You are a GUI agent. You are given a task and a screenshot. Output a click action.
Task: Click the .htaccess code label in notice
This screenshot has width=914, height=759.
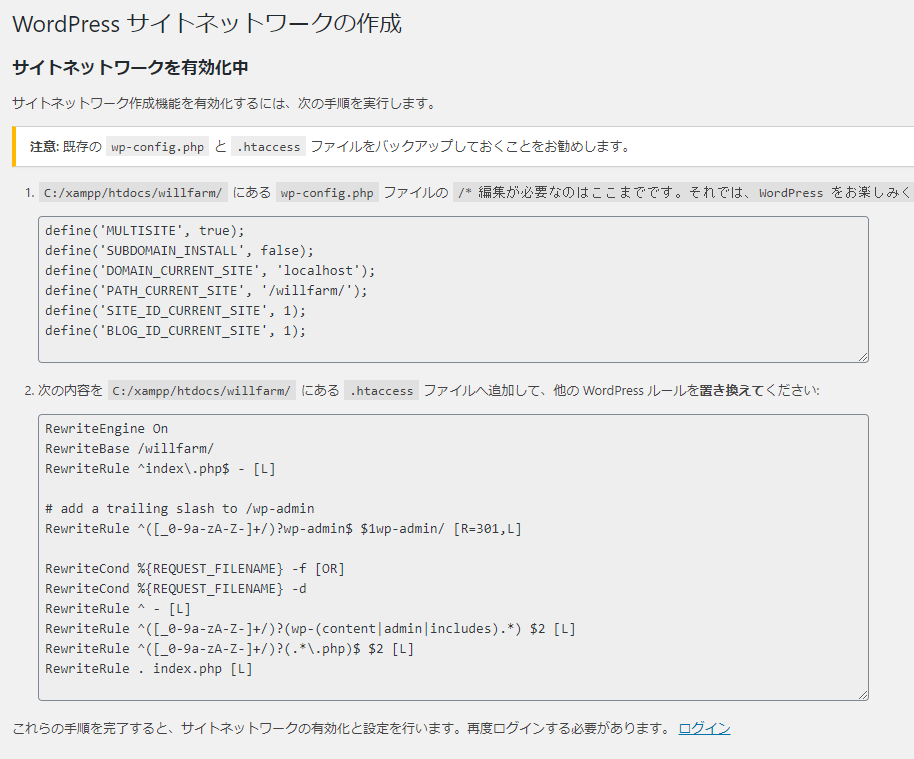pyautogui.click(x=268, y=147)
